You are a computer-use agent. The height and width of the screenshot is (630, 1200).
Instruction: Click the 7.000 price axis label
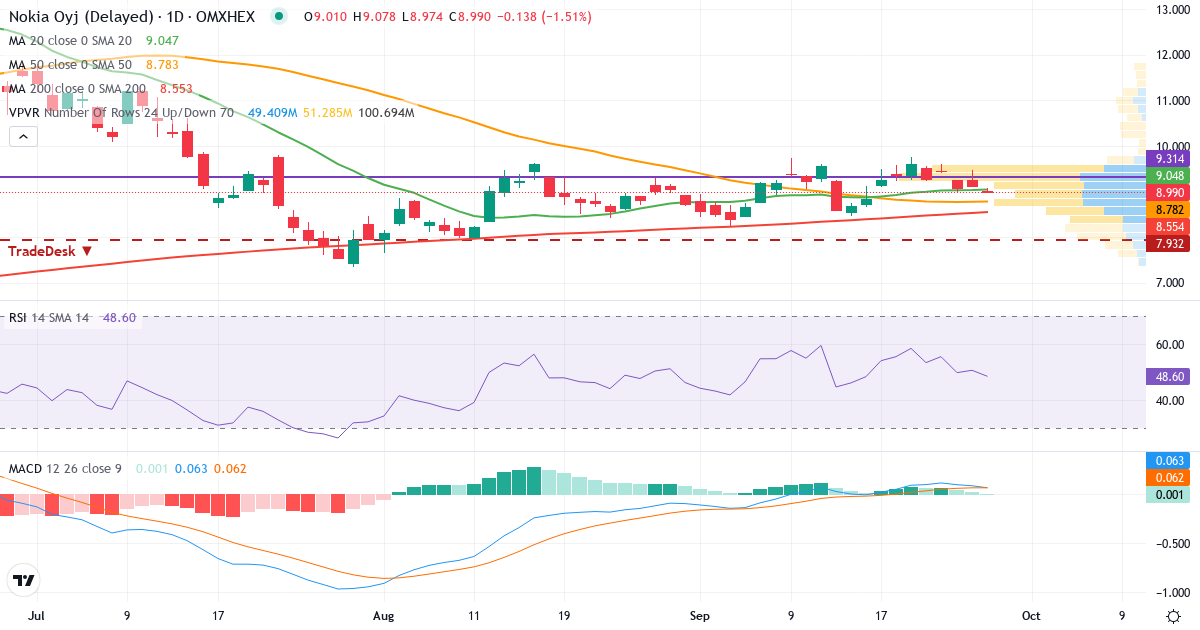[1171, 283]
